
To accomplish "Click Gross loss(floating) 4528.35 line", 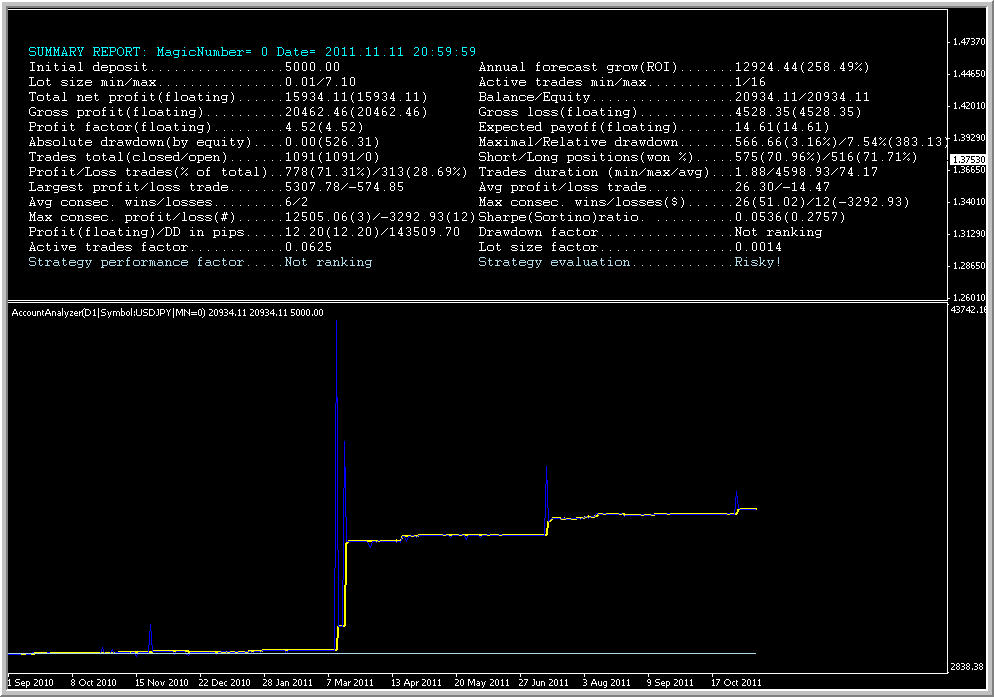I will (670, 112).
